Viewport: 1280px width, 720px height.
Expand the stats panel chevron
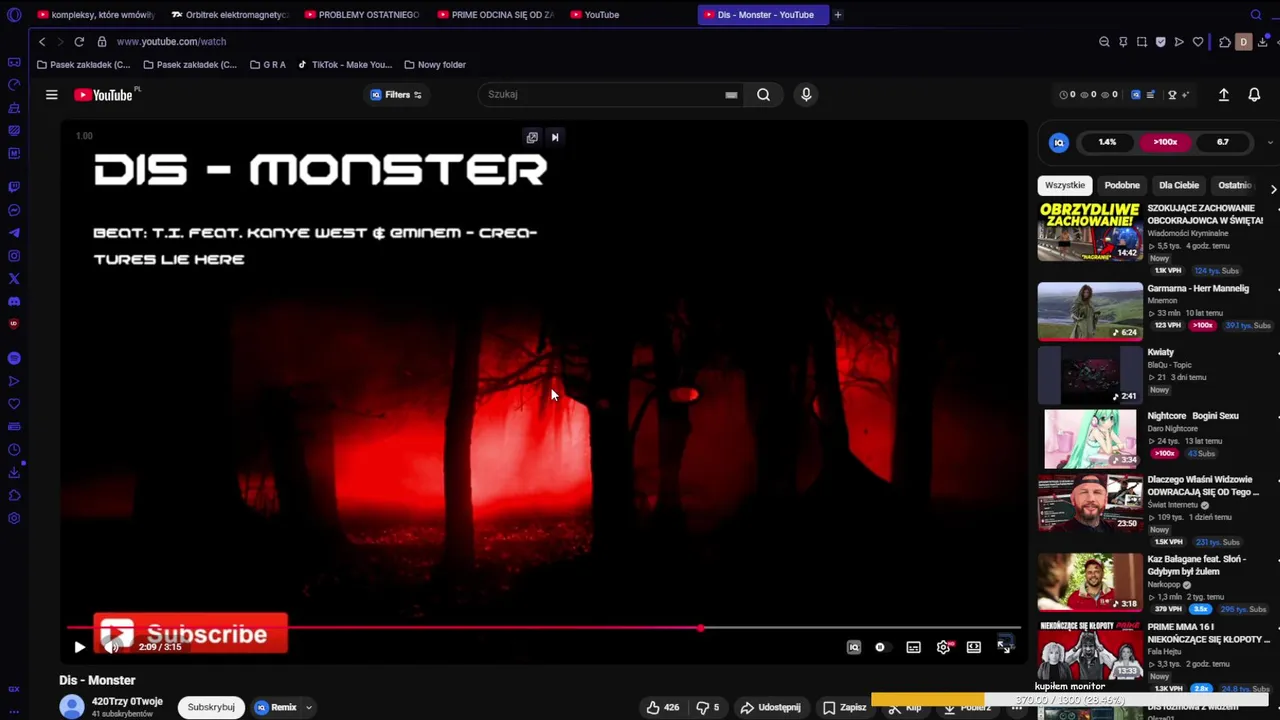(1270, 142)
